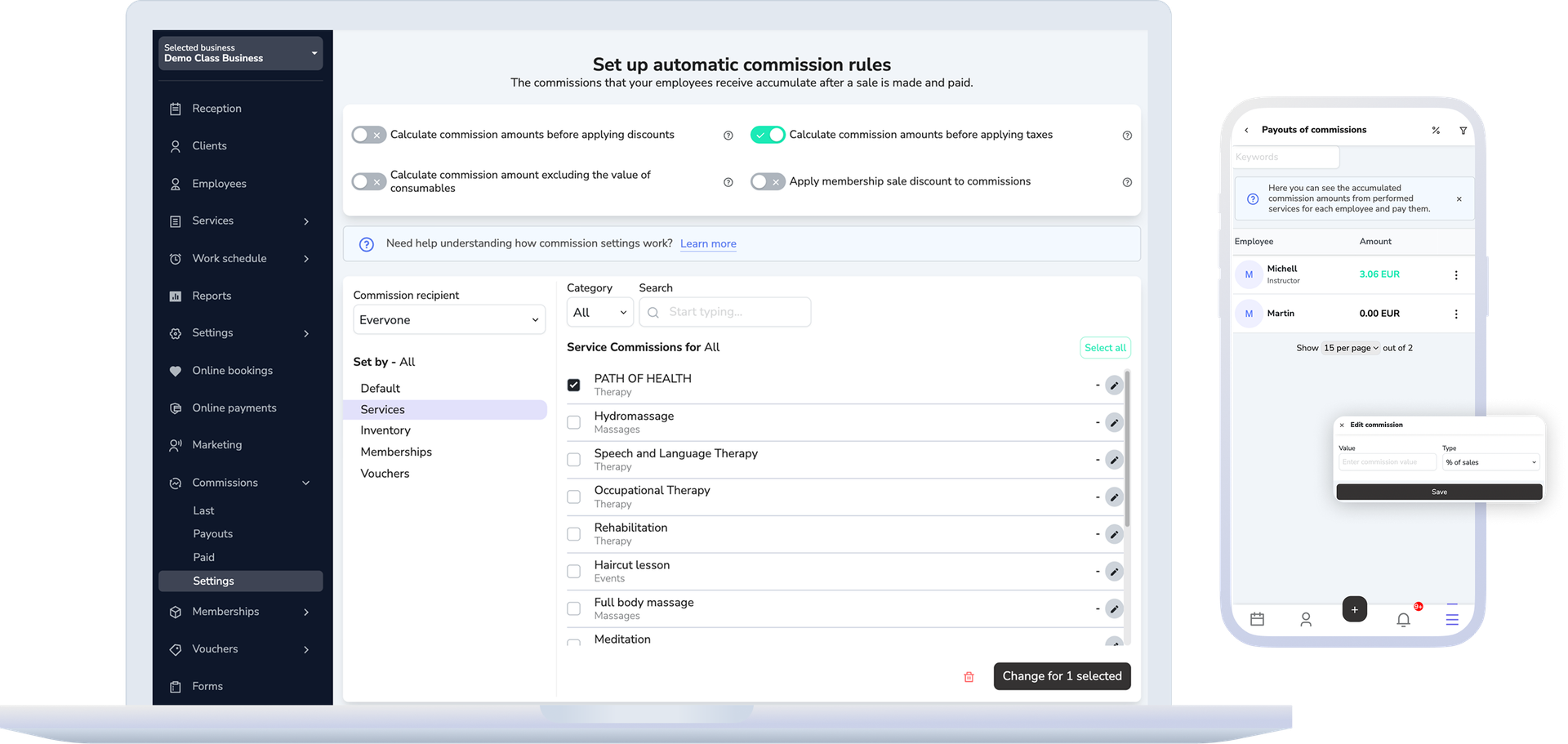The height and width of the screenshot is (744, 1568).
Task: Uncheck PATH OF HEALTH service
Action: point(574,385)
